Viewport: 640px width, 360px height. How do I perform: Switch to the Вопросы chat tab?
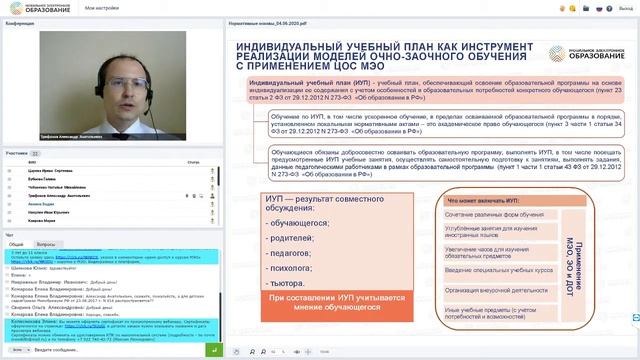tap(46, 244)
